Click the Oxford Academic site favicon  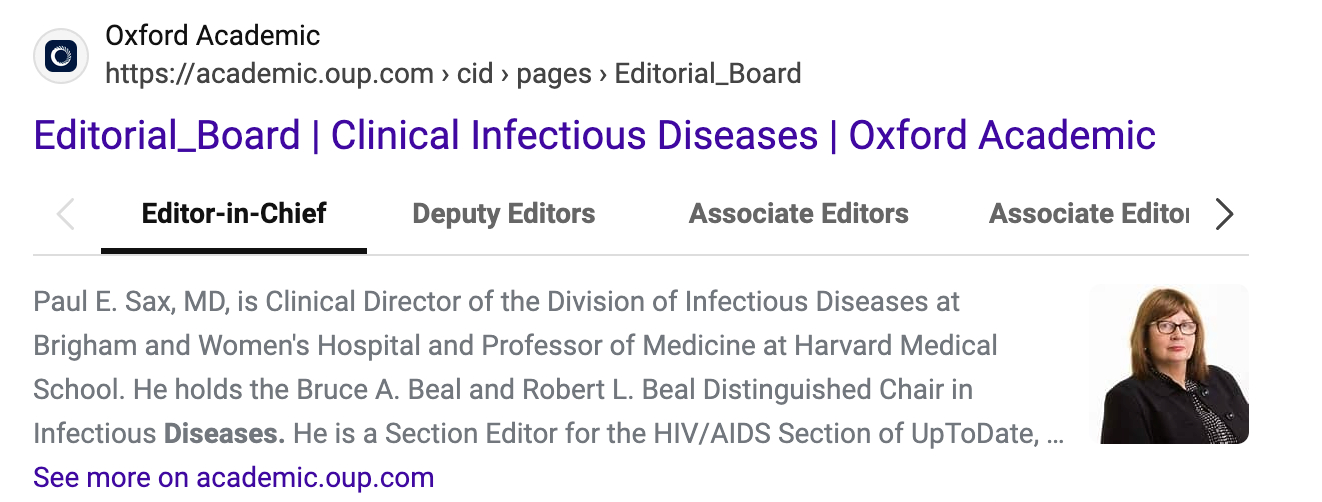point(61,56)
